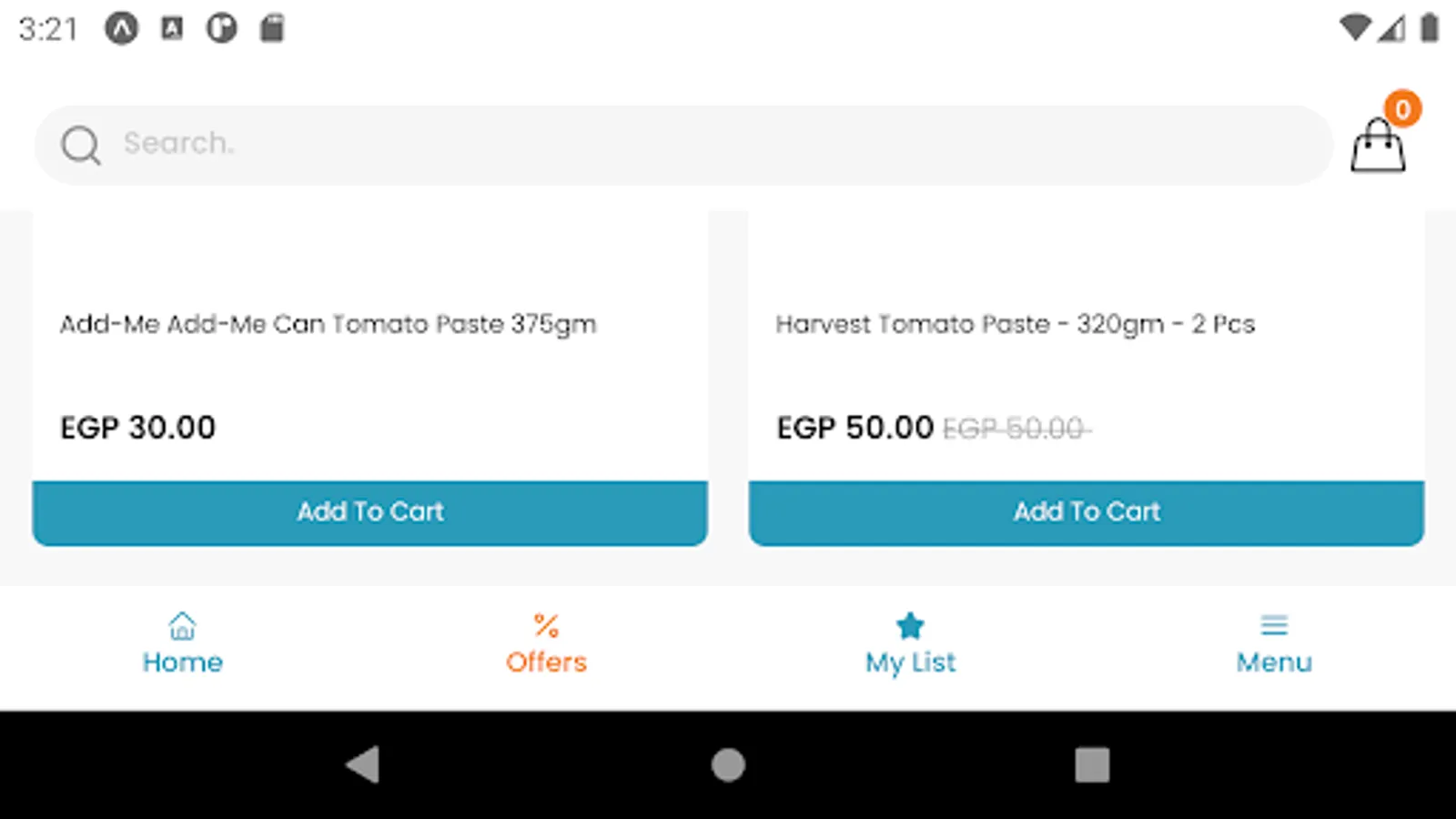Open Harvest Tomato Paste 320gm product
This screenshot has height=819, width=1456.
[1015, 325]
